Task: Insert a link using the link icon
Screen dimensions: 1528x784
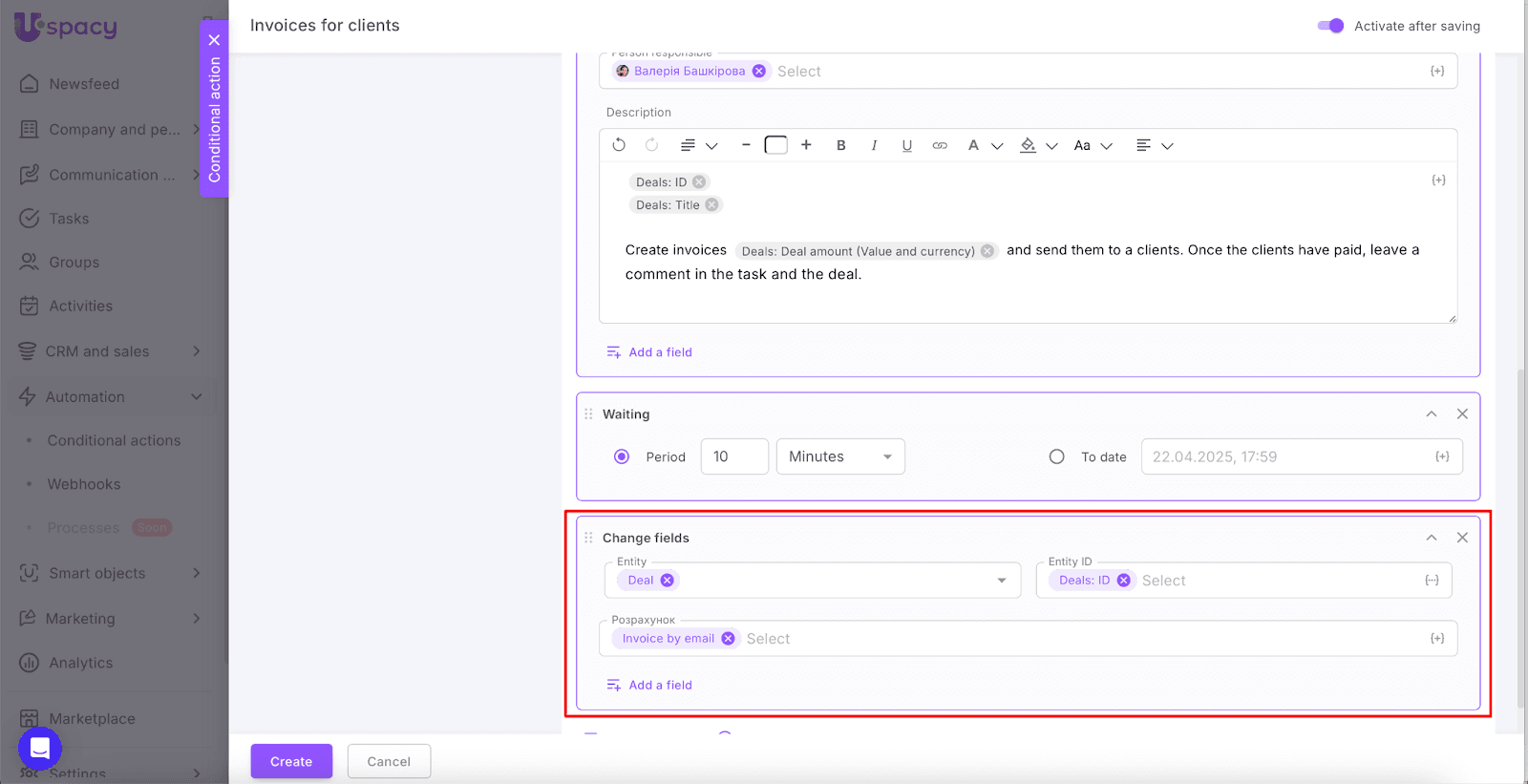Action: pos(940,145)
